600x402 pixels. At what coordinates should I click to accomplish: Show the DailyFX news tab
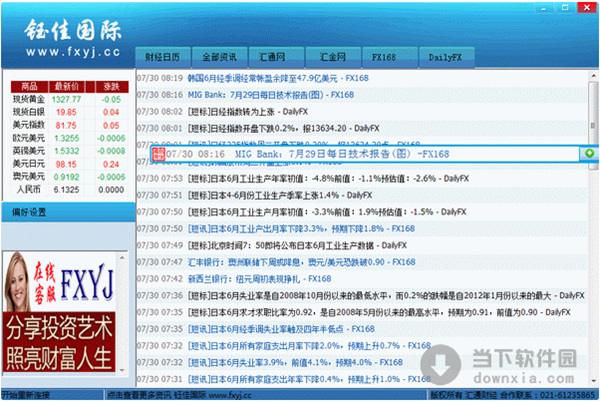444,59
